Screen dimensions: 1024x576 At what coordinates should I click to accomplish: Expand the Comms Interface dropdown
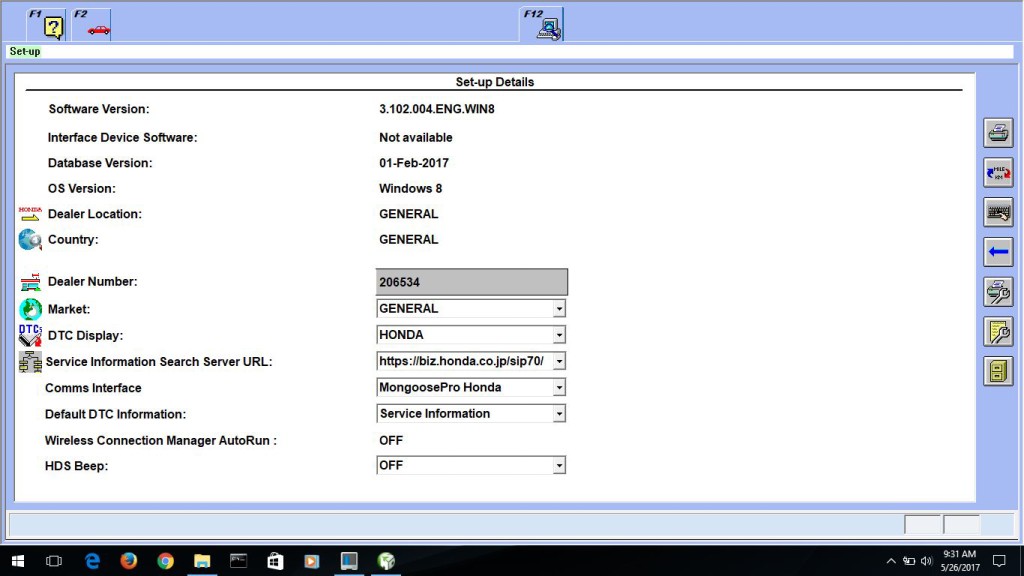[x=559, y=387]
